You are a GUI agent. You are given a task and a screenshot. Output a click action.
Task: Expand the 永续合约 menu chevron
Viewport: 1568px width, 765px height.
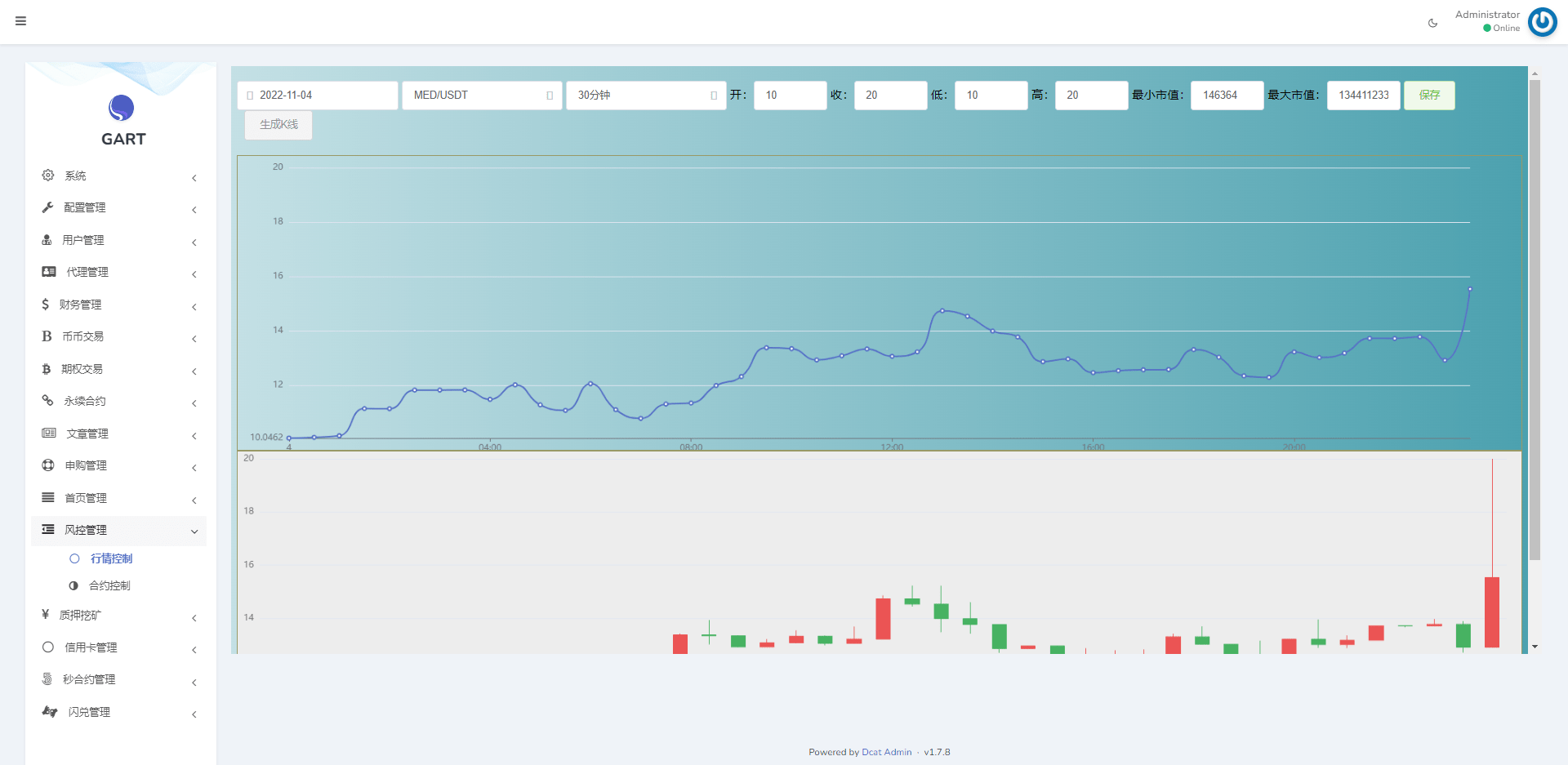194,403
